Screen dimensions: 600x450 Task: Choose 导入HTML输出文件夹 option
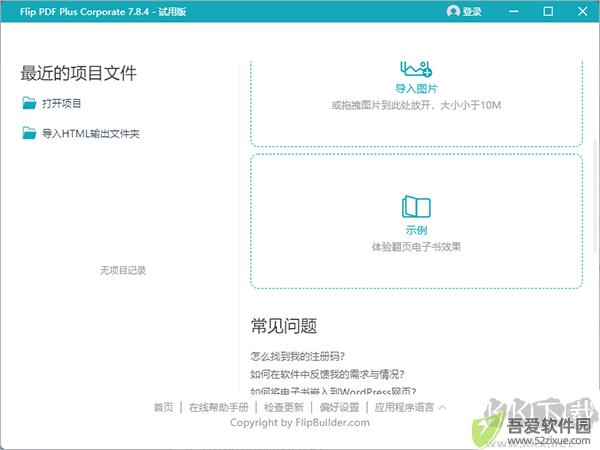point(90,134)
